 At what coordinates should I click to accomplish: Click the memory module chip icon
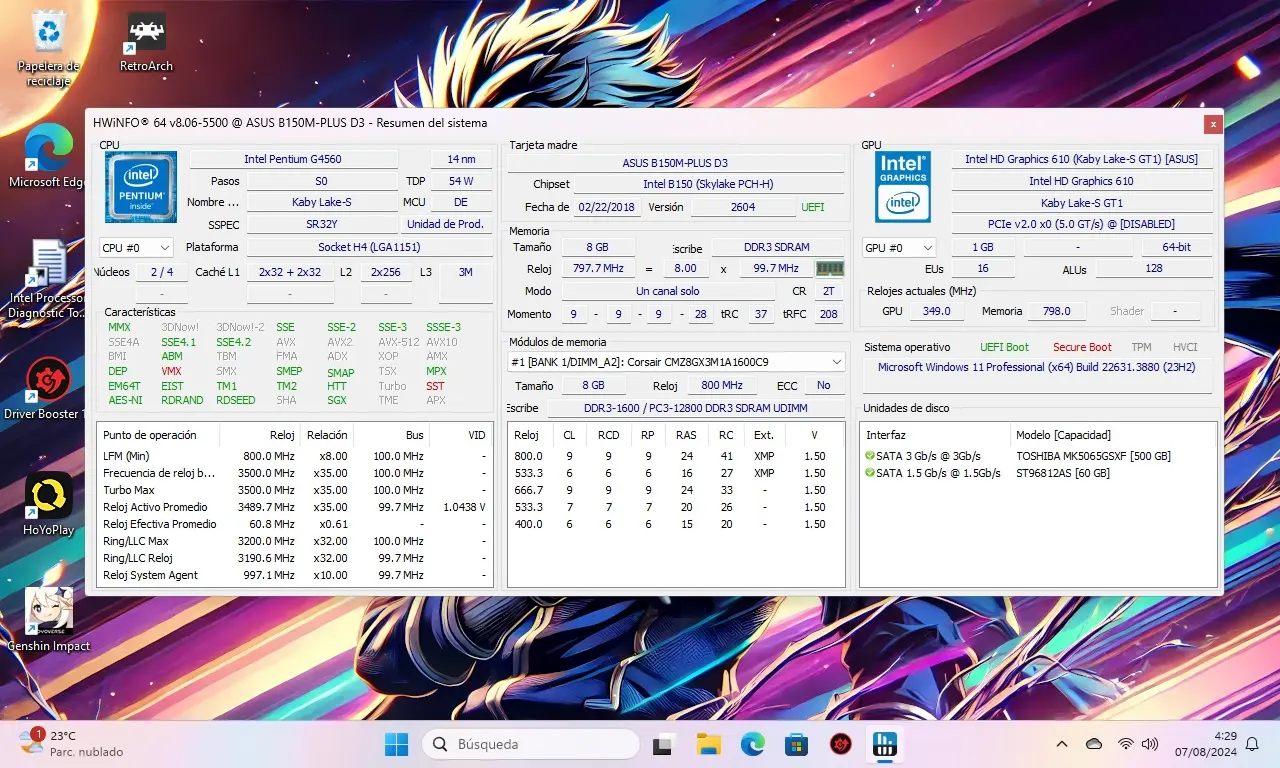point(830,268)
